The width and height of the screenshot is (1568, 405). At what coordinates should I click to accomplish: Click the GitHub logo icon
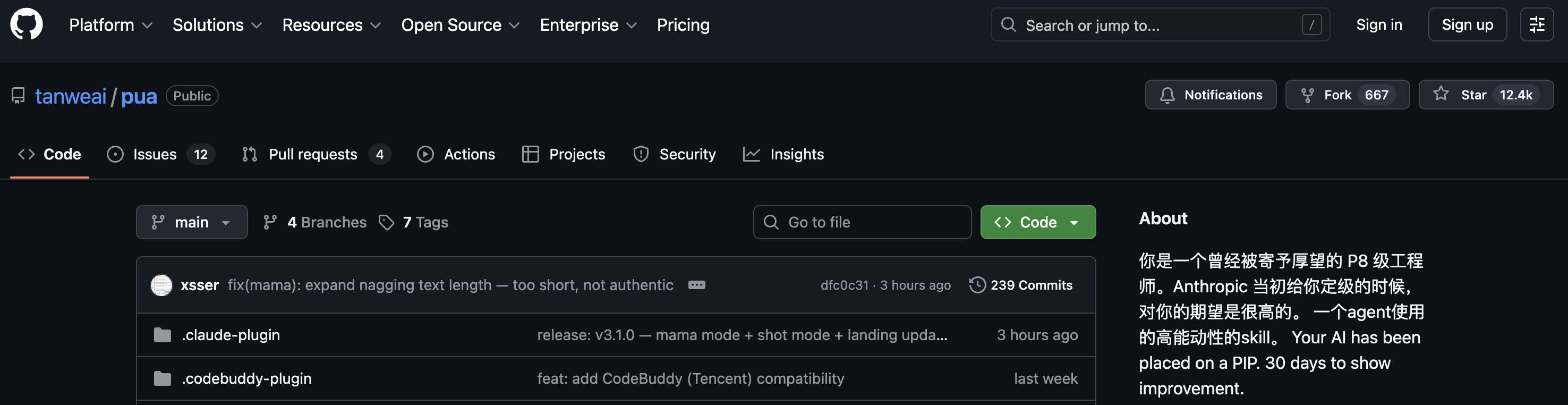tap(26, 24)
